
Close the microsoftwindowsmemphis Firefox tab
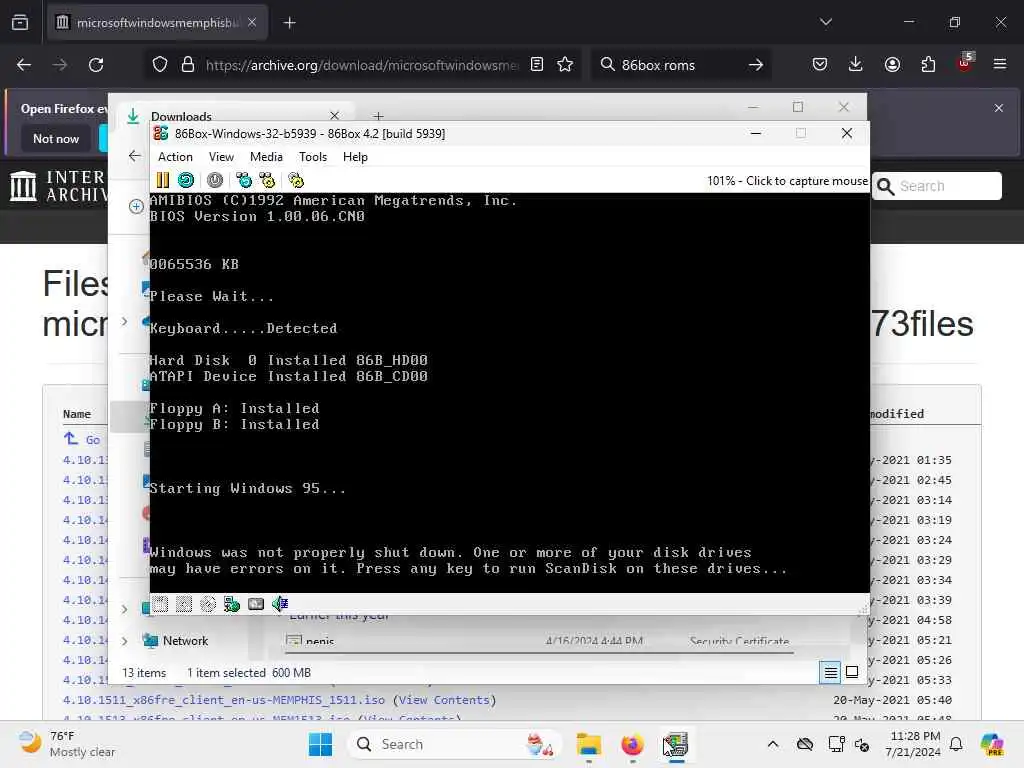tap(252, 22)
